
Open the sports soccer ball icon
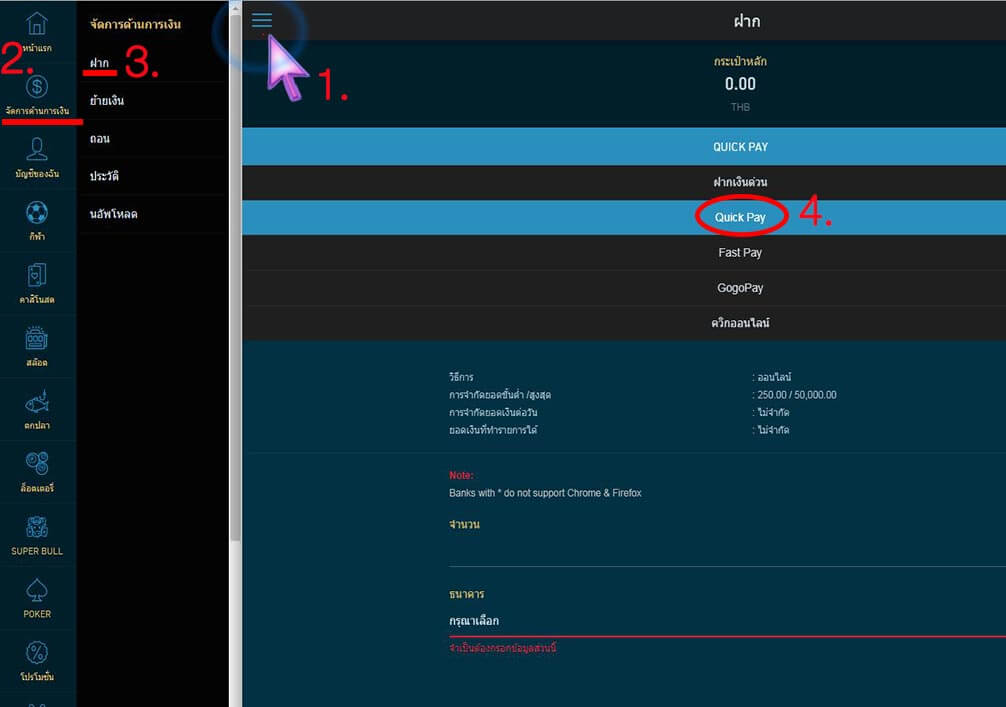(37, 212)
